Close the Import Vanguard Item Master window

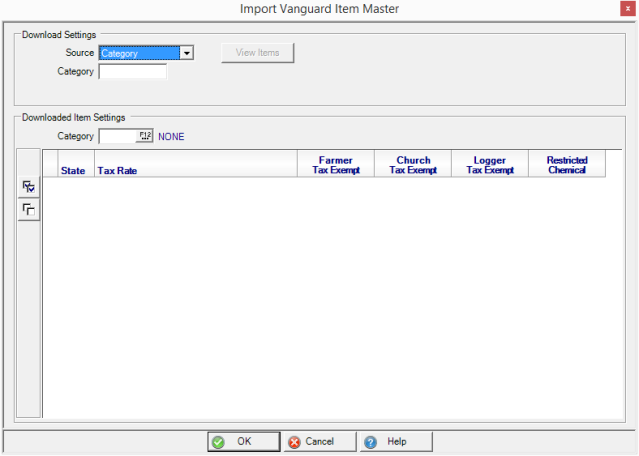pyautogui.click(x=627, y=9)
